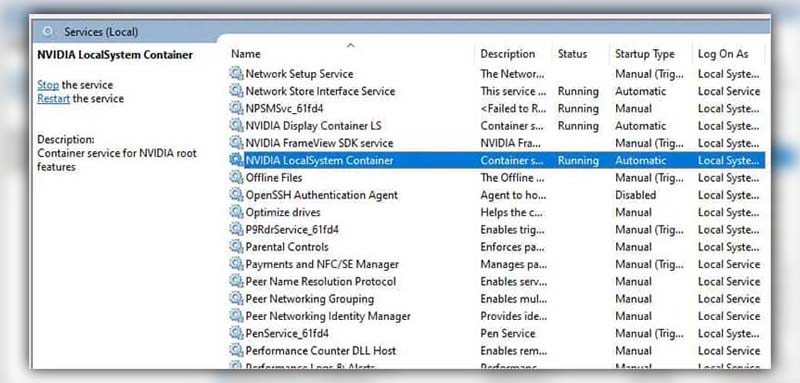800x383 pixels.
Task: Click the sort arrow above Name column
Action: coord(351,45)
